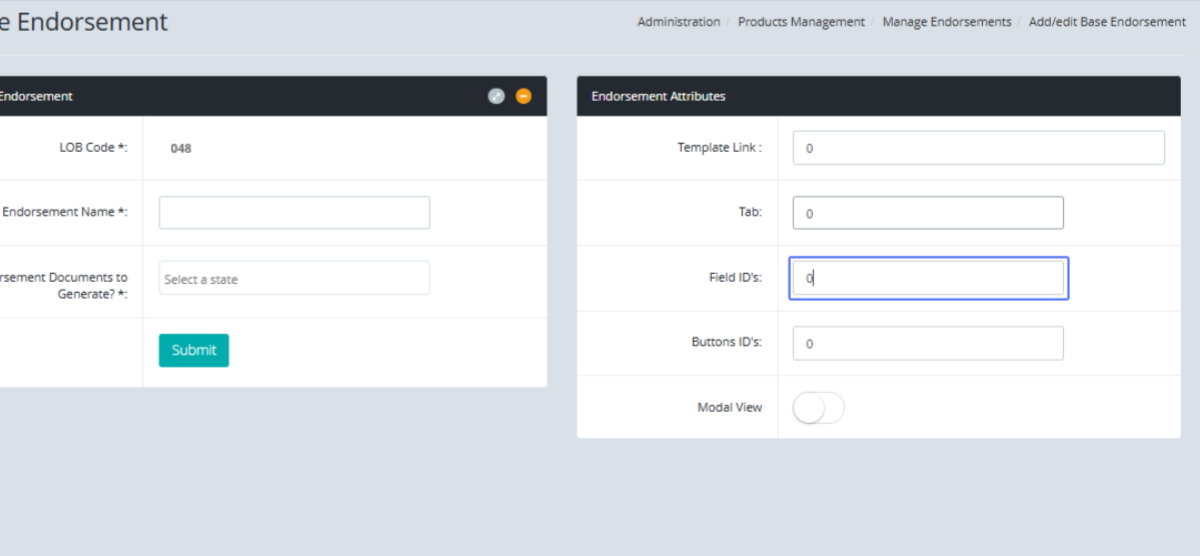Focus the Buttons ID's input box
The image size is (1200, 556).
[x=928, y=343]
